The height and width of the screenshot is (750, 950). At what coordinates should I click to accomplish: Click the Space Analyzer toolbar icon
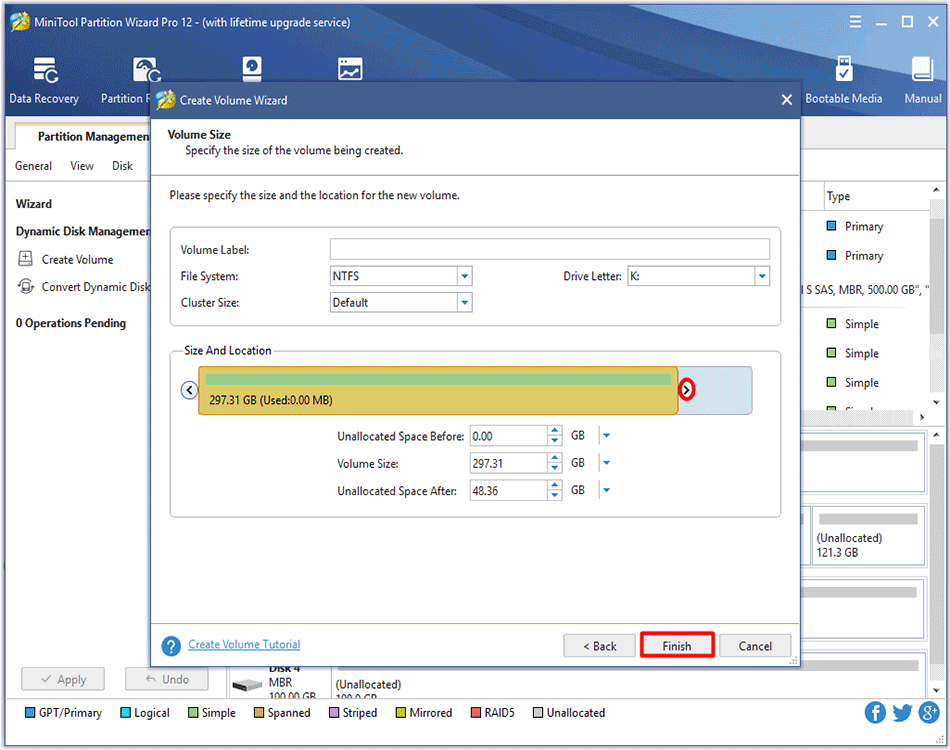pyautogui.click(x=350, y=69)
